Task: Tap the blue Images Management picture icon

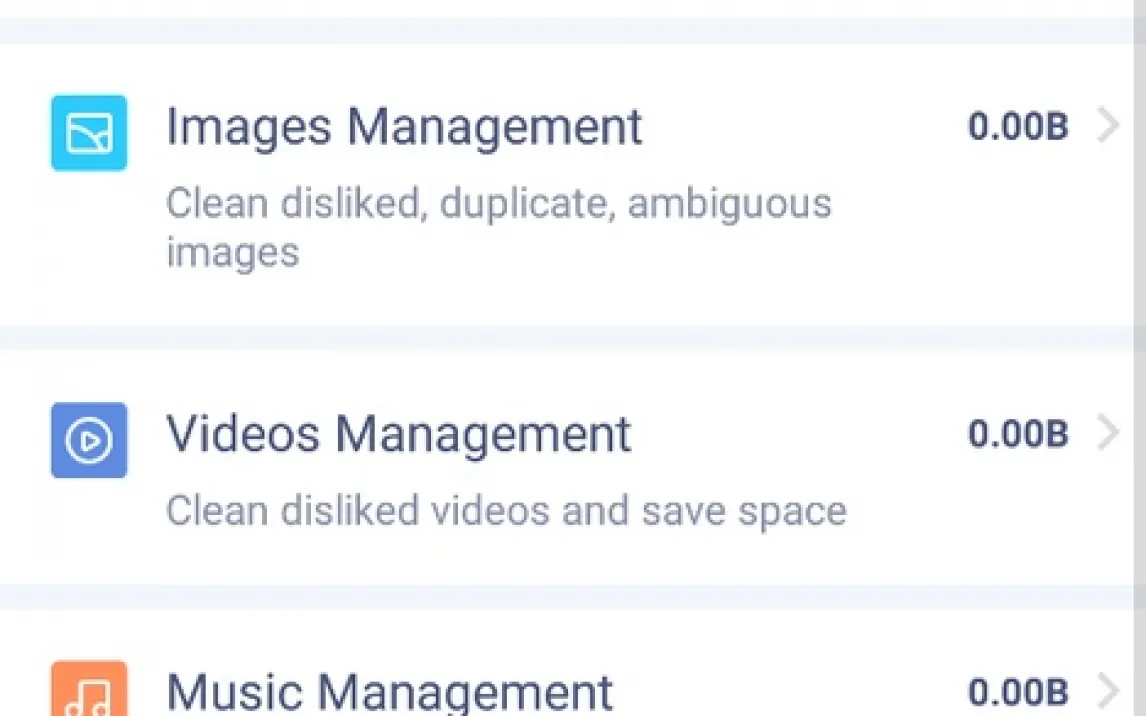Action: coord(89,133)
